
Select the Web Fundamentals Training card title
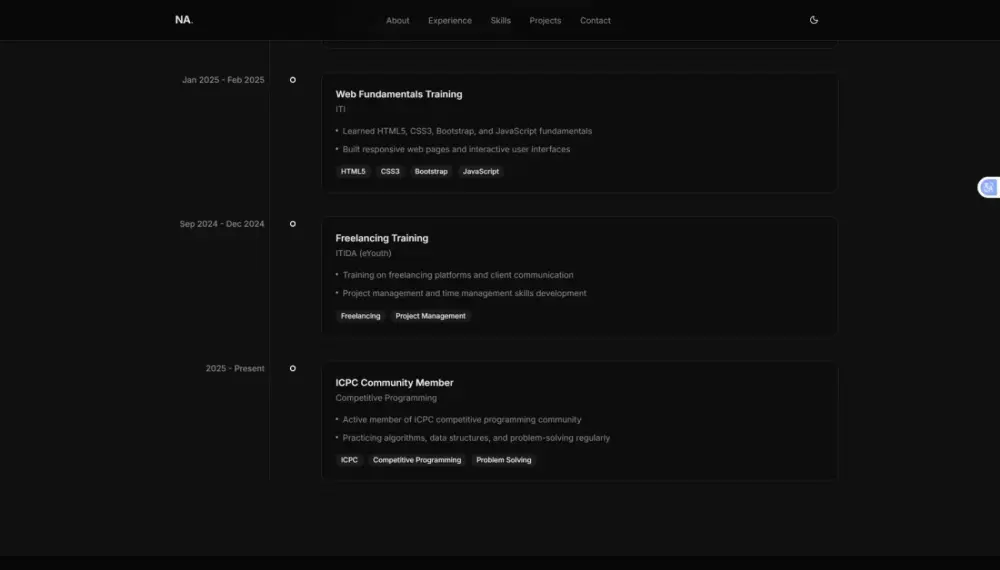(x=399, y=94)
